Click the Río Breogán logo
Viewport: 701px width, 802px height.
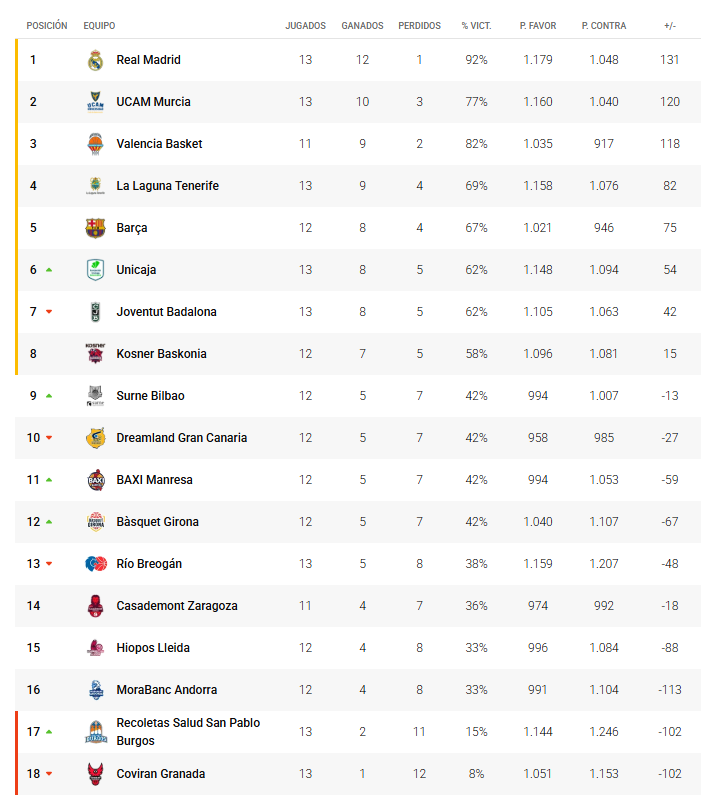click(95, 564)
